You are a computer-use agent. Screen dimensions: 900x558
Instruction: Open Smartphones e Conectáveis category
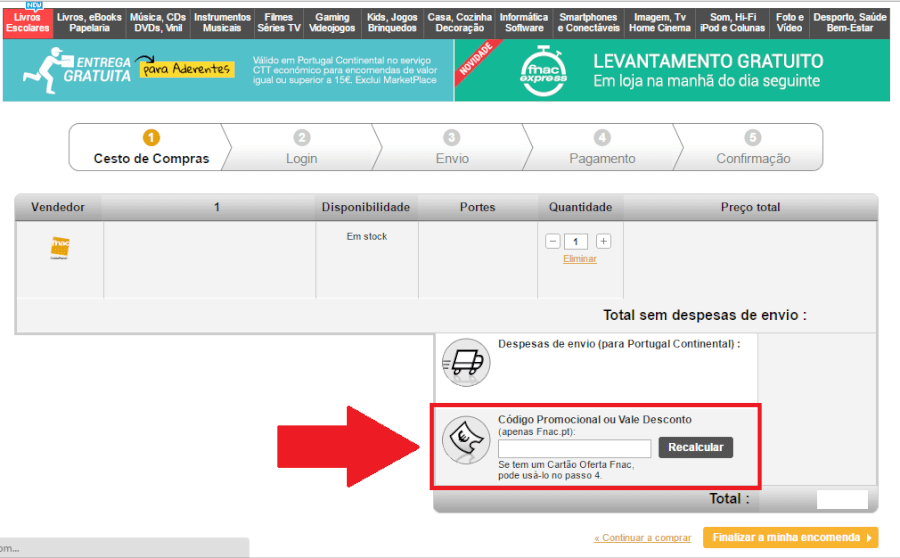pos(588,23)
